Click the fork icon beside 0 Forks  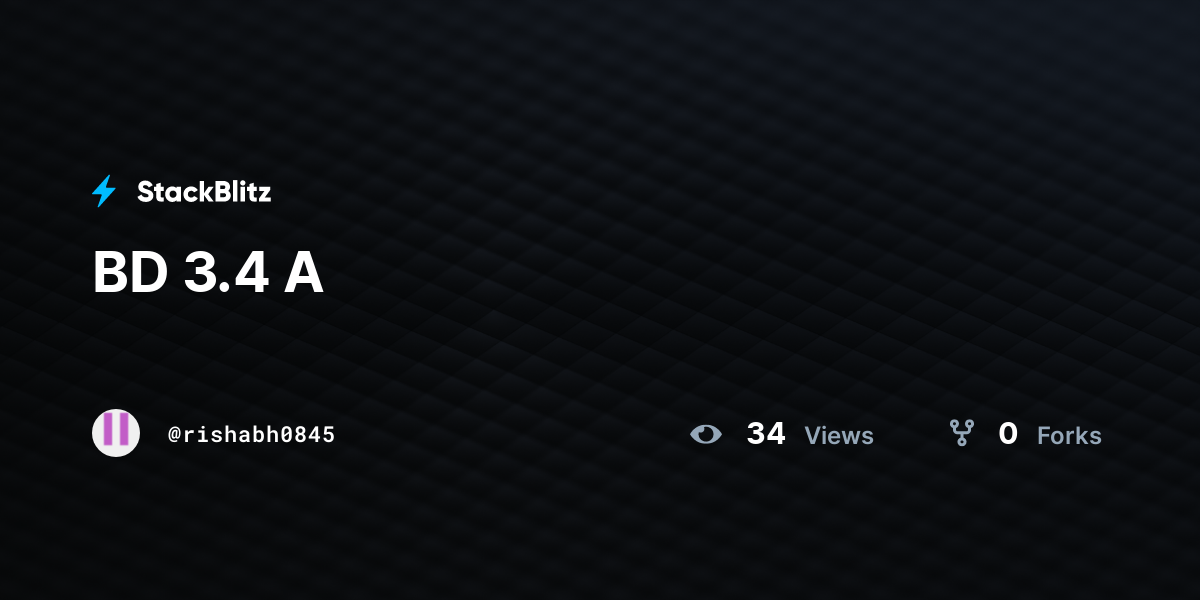point(962,433)
